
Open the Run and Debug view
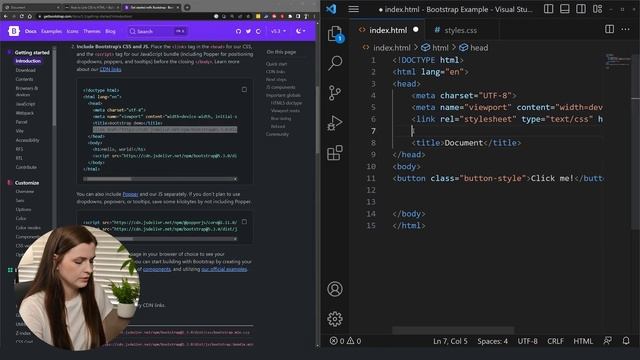[x=335, y=123]
